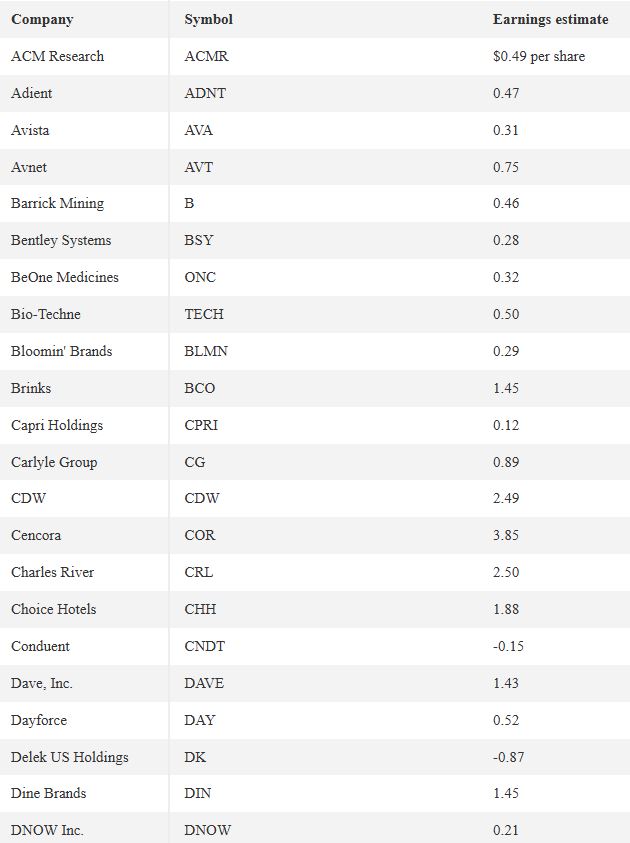Select the Capri Holdings row
630x843 pixels.
[x=315, y=425]
